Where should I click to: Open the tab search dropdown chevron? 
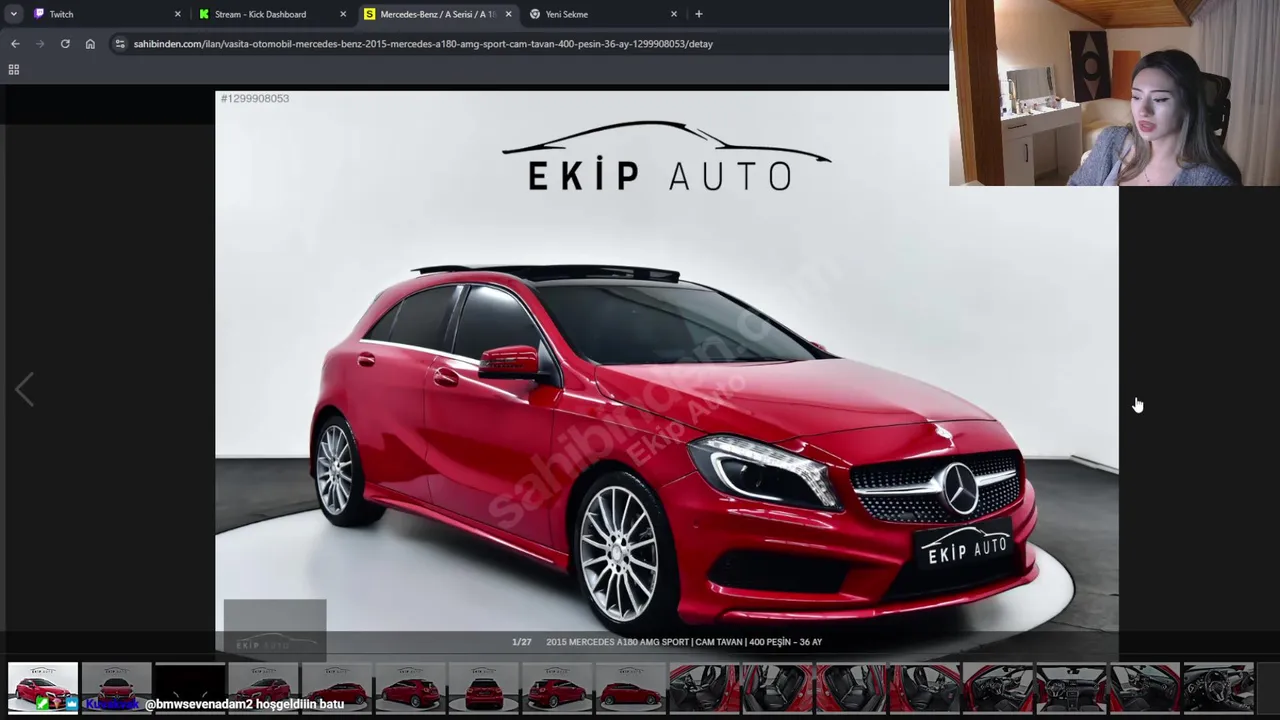13,14
